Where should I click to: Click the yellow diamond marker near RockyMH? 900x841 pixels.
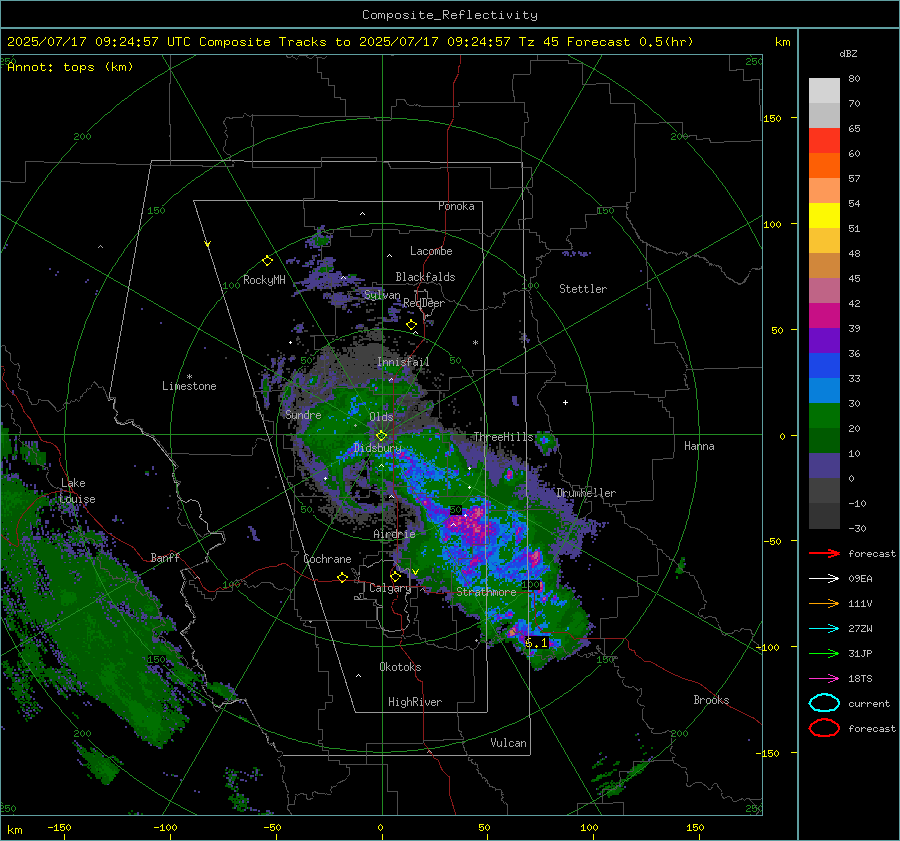tap(267, 261)
